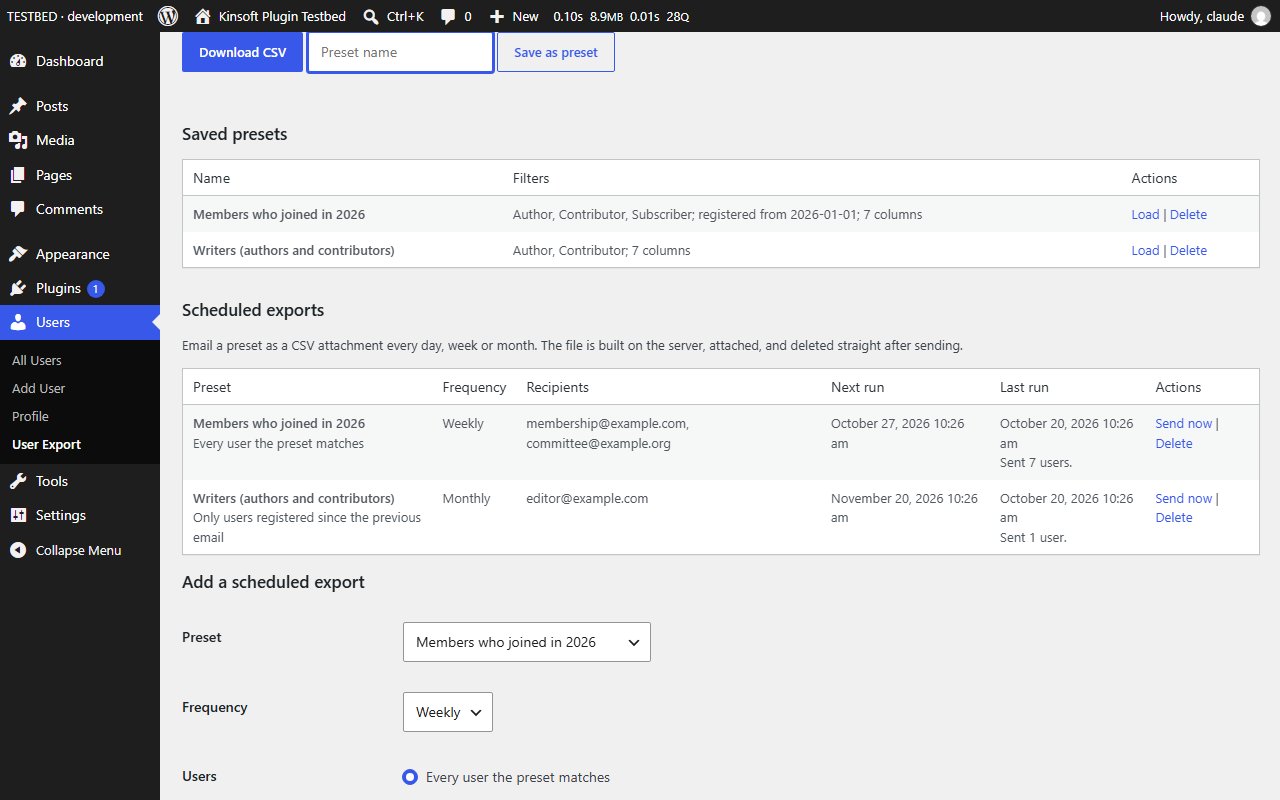Send now the Monthly Writers export

click(x=1183, y=498)
